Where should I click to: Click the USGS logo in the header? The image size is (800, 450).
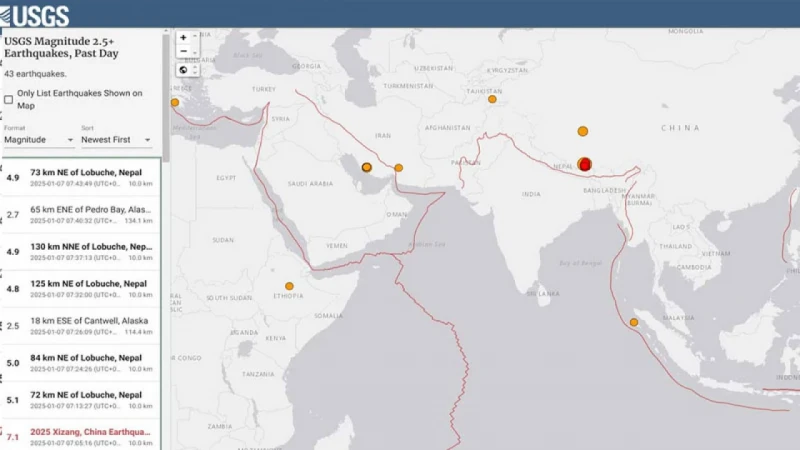point(35,14)
